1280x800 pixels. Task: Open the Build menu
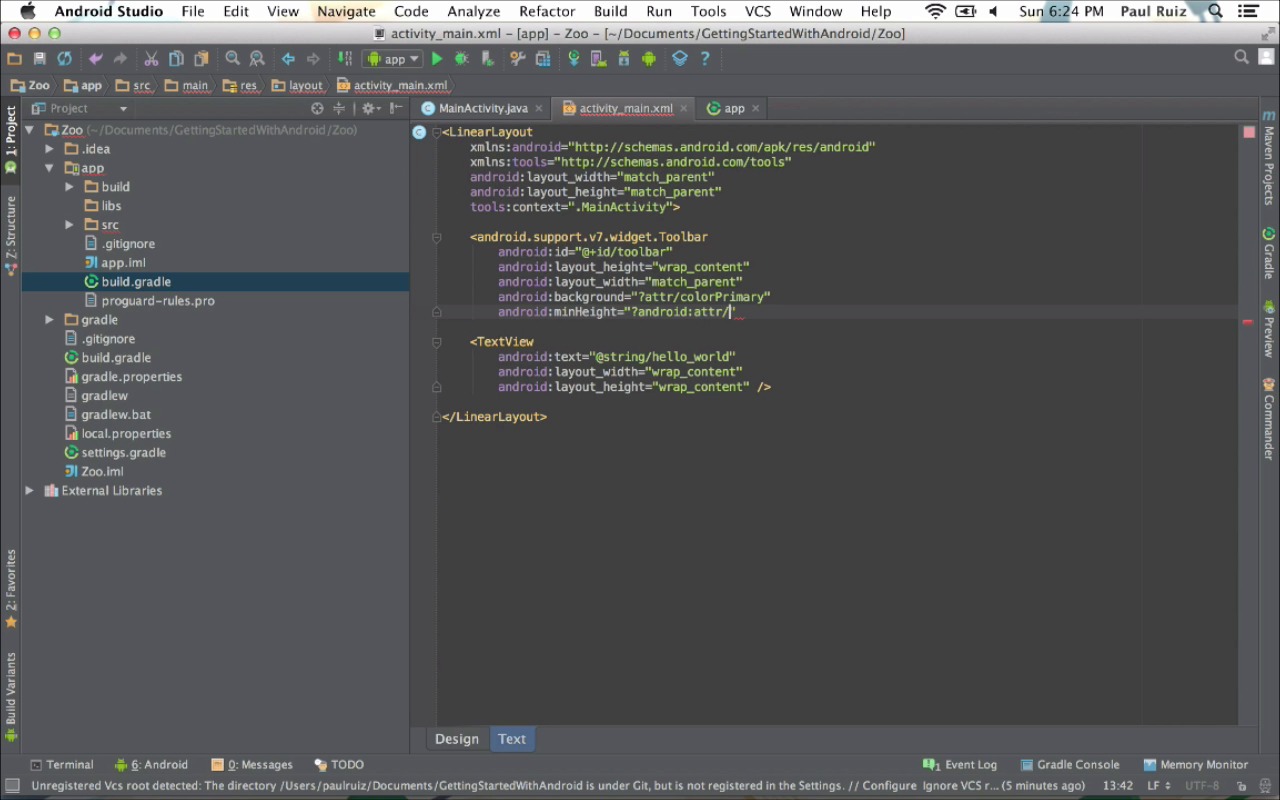[x=611, y=11]
